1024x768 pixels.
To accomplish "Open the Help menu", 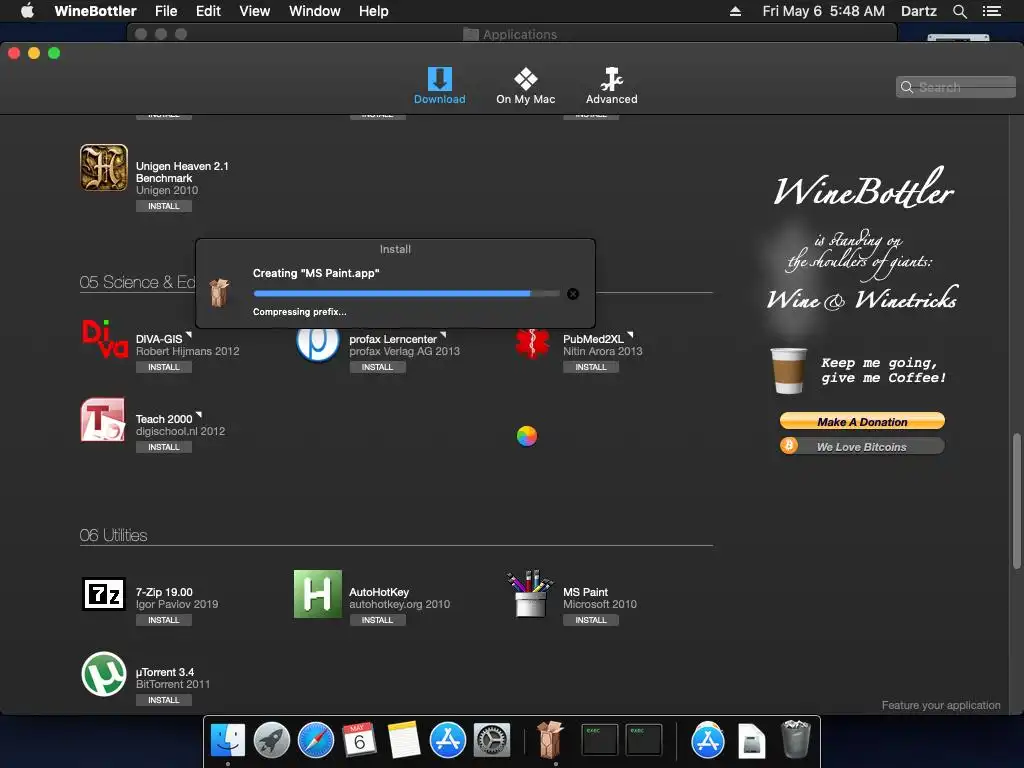I will 374,11.
